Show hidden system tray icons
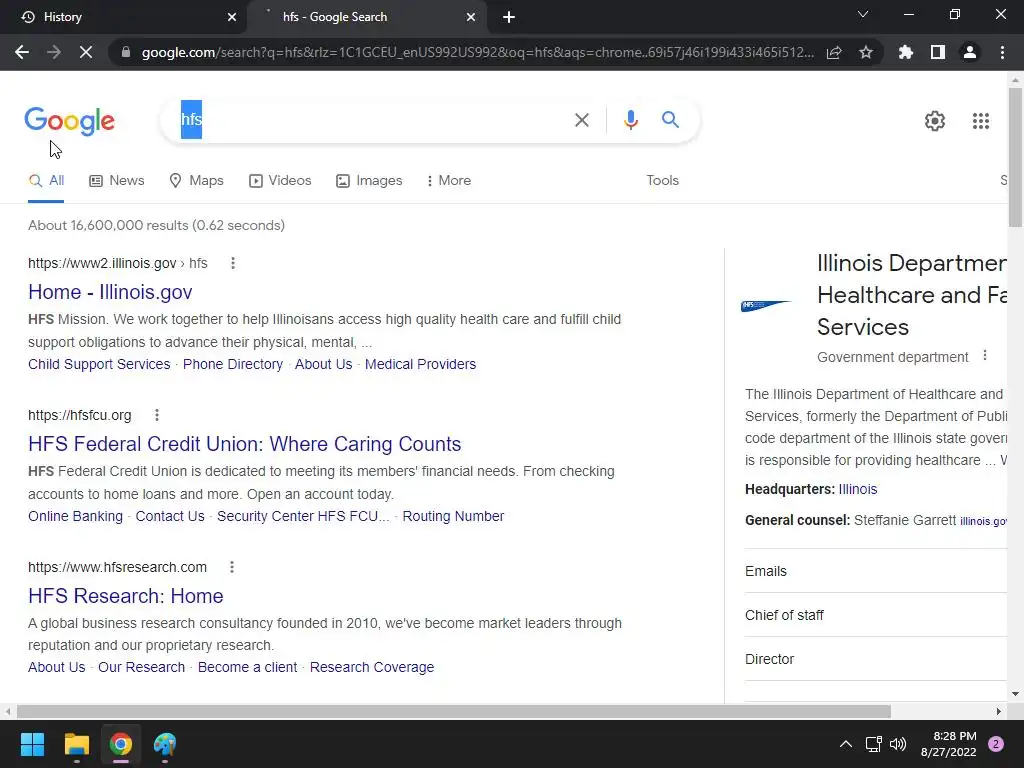The width and height of the screenshot is (1024, 768). [x=846, y=744]
